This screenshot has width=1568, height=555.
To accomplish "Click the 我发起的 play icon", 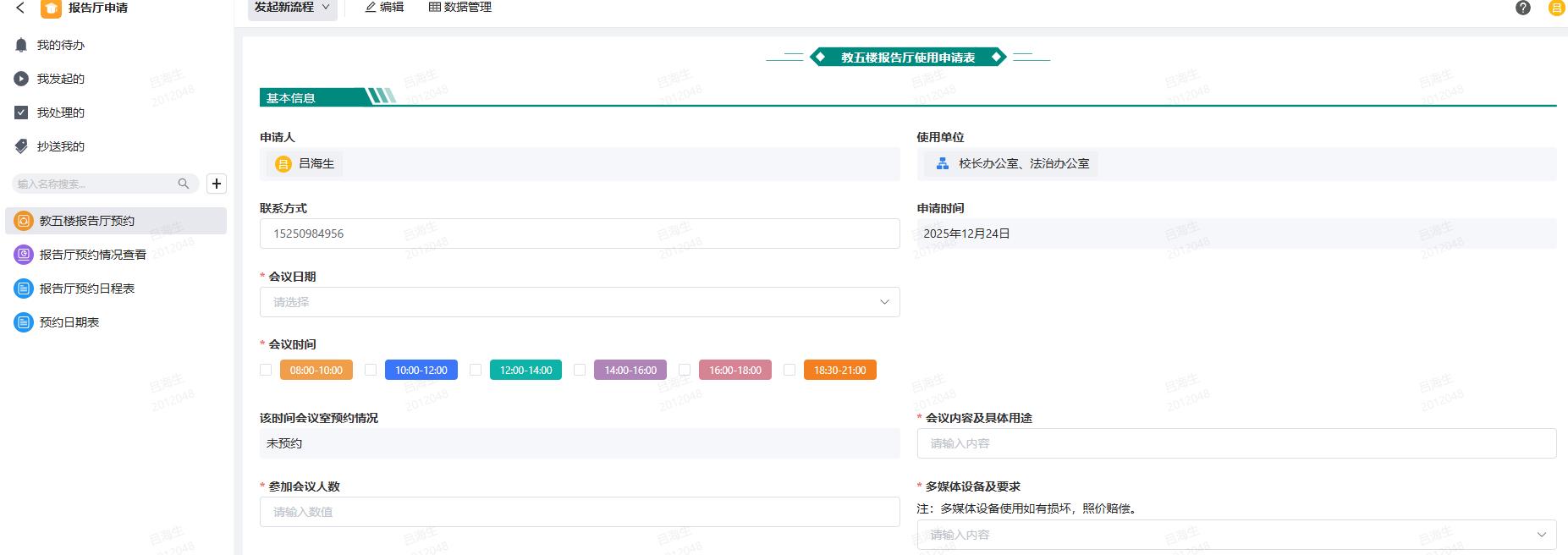I will coord(21,79).
